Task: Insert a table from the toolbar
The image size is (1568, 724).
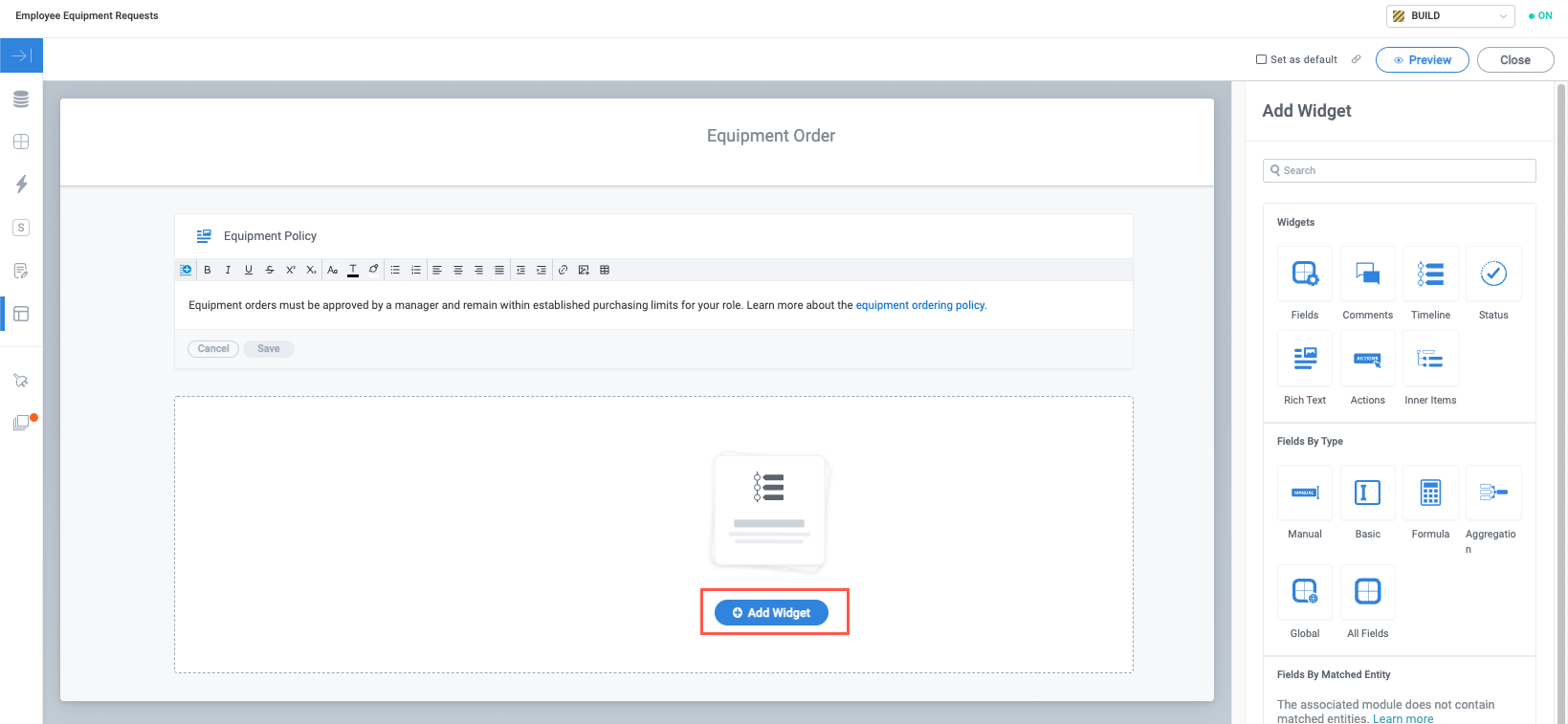Action: point(605,270)
